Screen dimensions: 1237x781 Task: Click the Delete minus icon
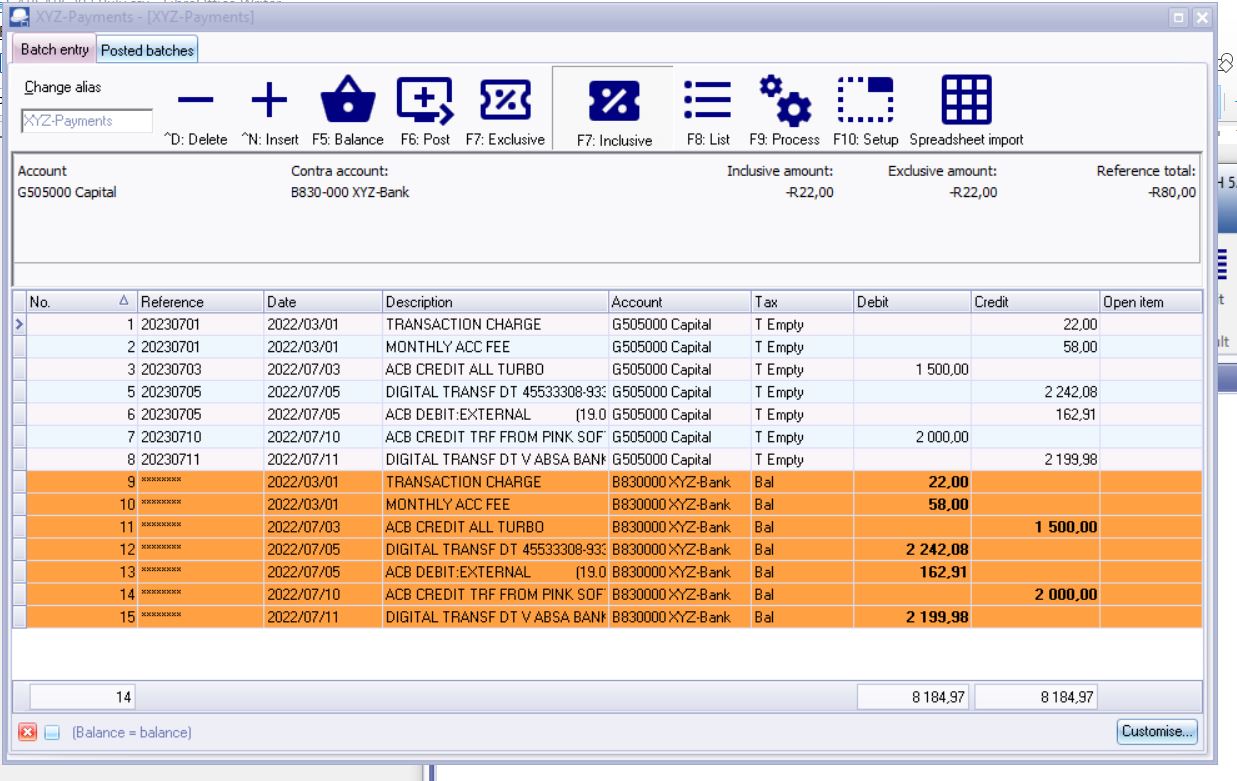pyautogui.click(x=196, y=100)
